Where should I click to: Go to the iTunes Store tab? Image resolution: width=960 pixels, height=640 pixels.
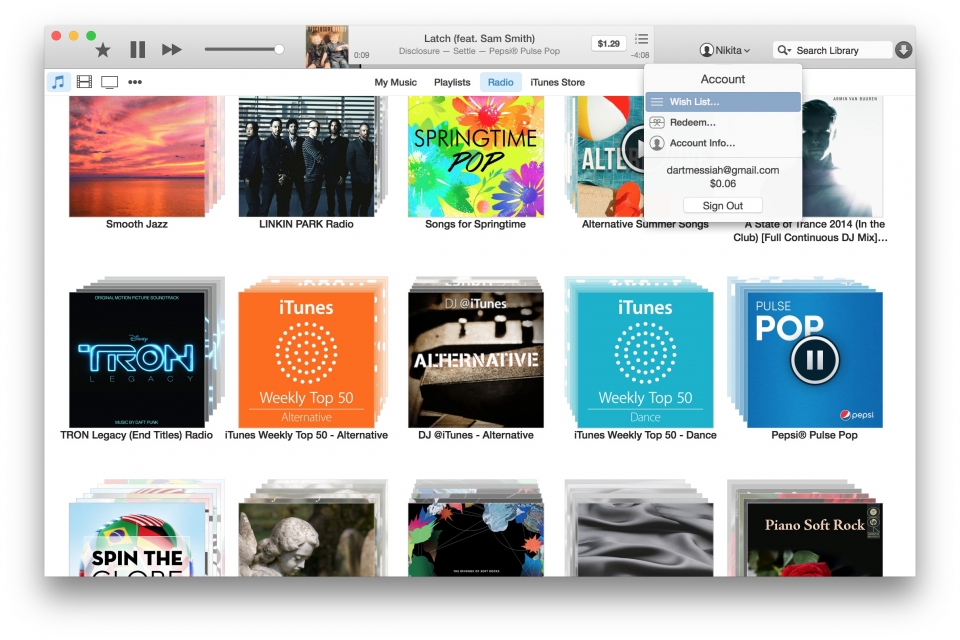pyautogui.click(x=557, y=82)
